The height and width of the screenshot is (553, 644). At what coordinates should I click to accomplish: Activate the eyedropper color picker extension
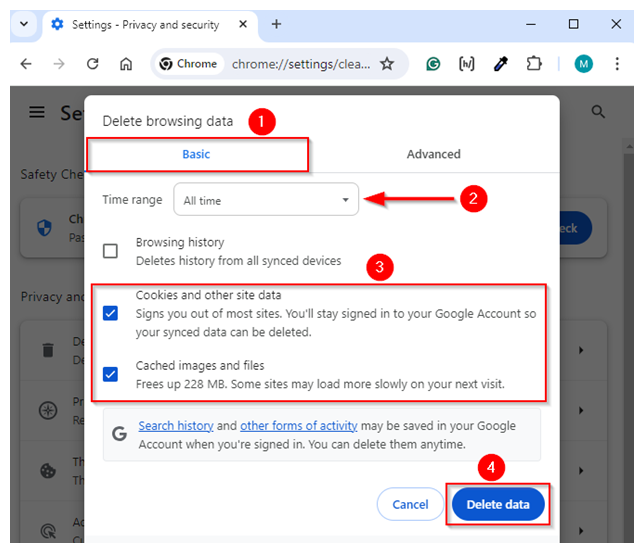tap(500, 64)
